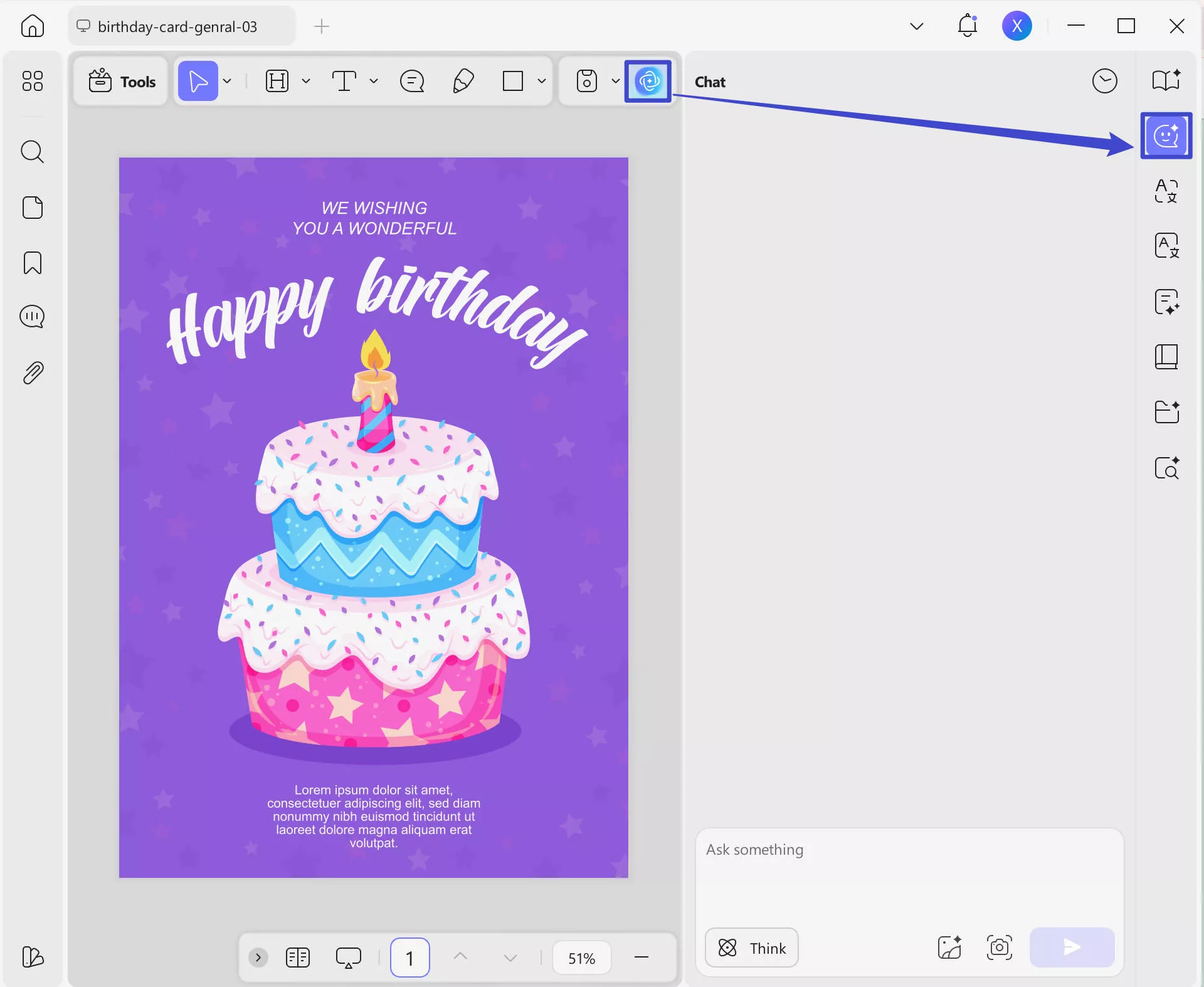Image resolution: width=1204 pixels, height=987 pixels.
Task: Open the AI assistant icon in toolbar
Action: [648, 81]
